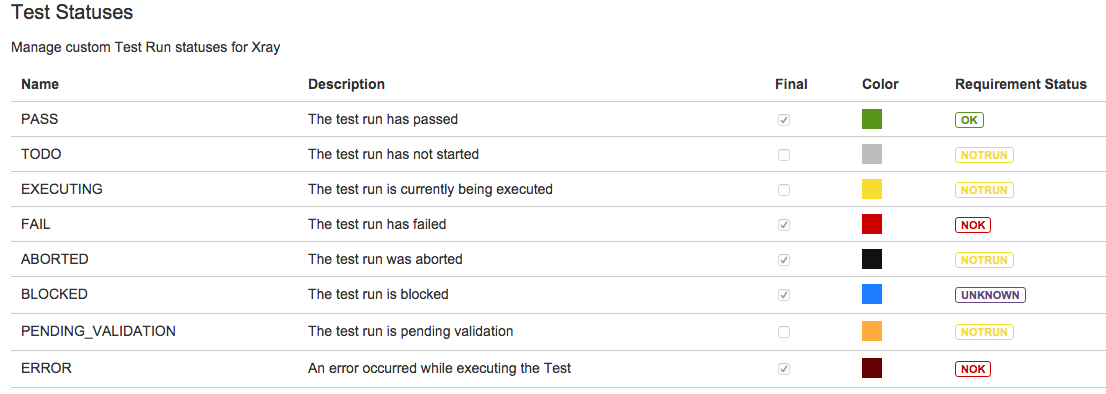Click the FAIL row description text
The image size is (1106, 394).
coord(377,225)
